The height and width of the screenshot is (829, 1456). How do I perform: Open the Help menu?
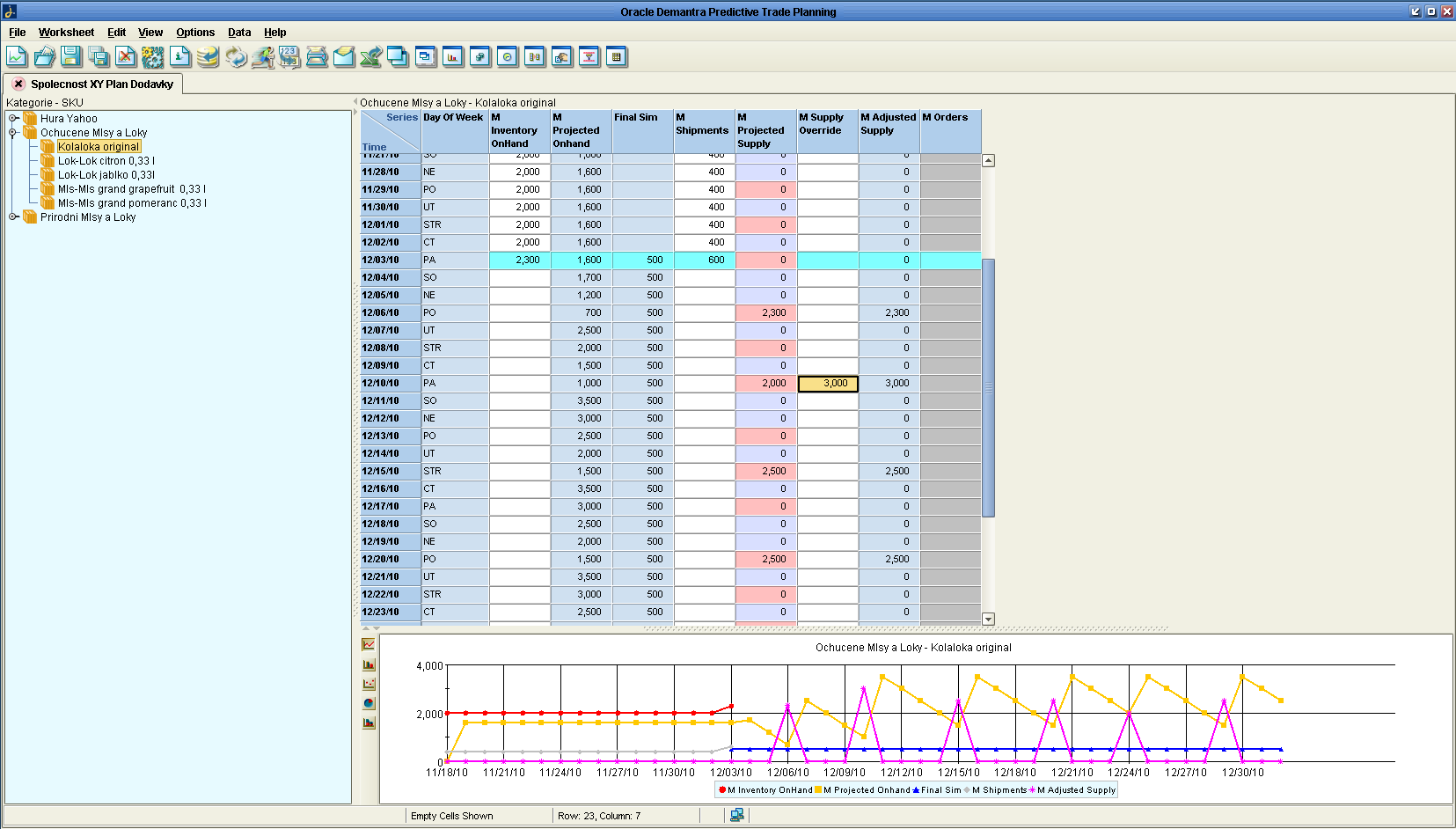275,33
